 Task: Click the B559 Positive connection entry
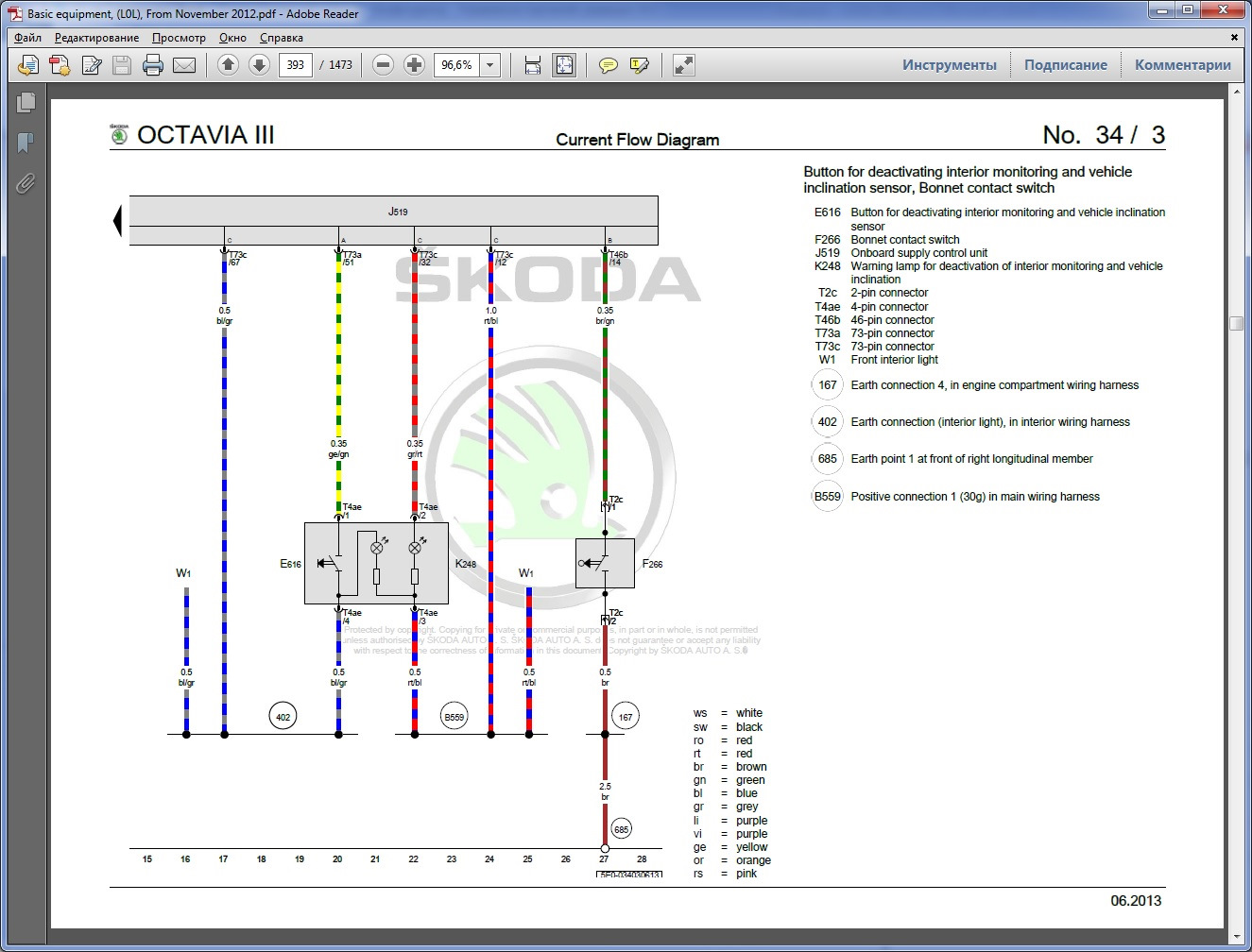click(956, 497)
